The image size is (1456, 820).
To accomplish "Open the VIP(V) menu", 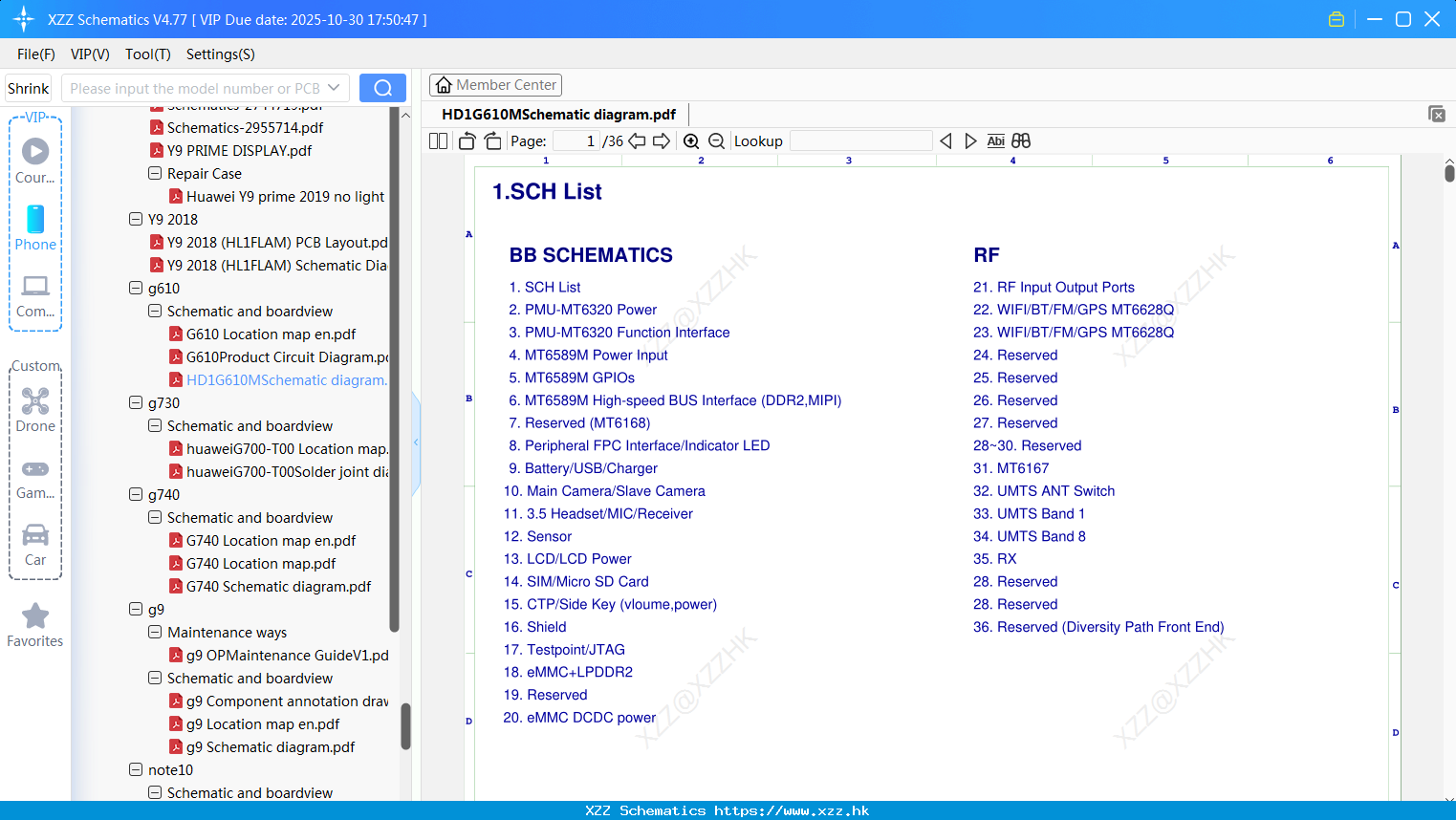I will 90,54.
